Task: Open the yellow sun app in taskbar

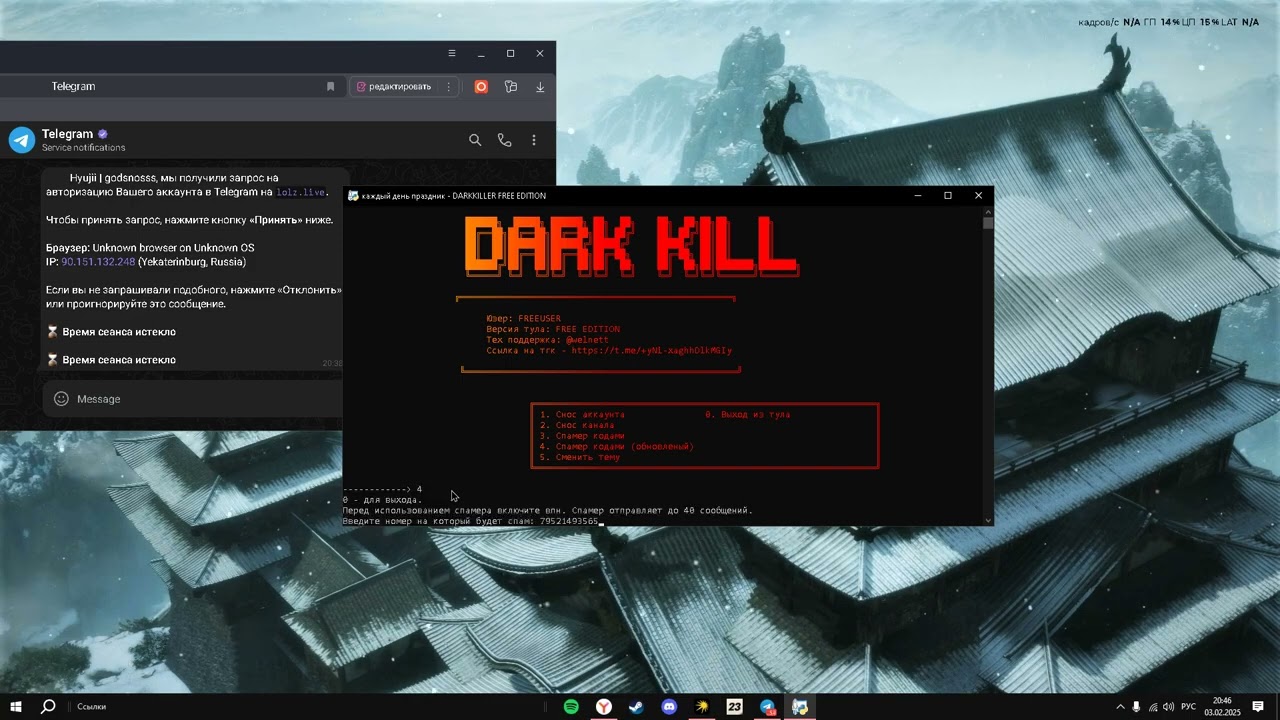Action: [702, 707]
